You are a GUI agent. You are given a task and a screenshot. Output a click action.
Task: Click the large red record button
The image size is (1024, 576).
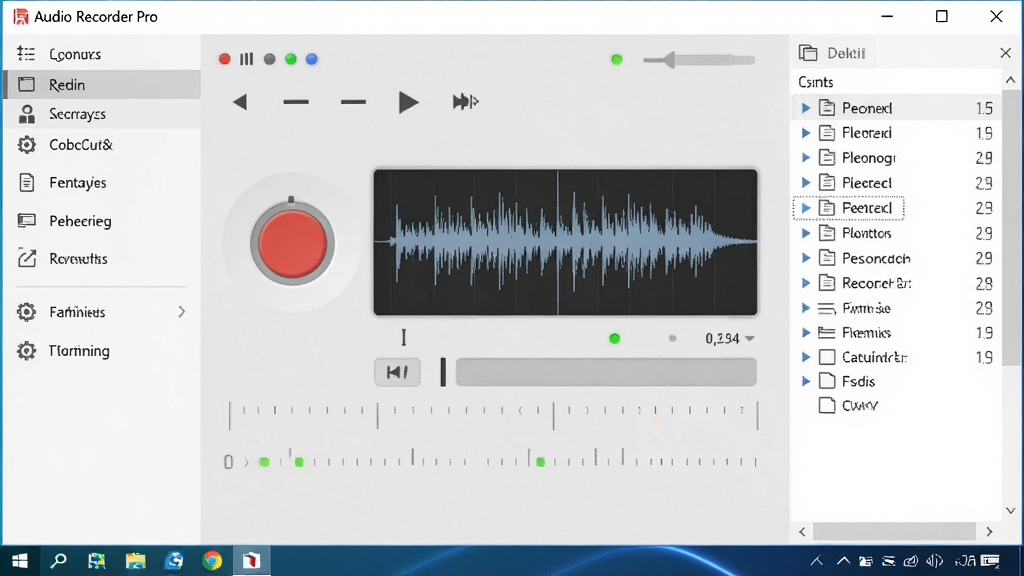click(292, 244)
